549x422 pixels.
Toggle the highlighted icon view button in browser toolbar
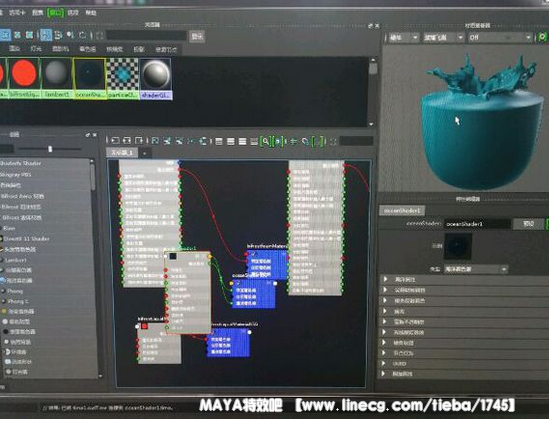[x=5, y=35]
